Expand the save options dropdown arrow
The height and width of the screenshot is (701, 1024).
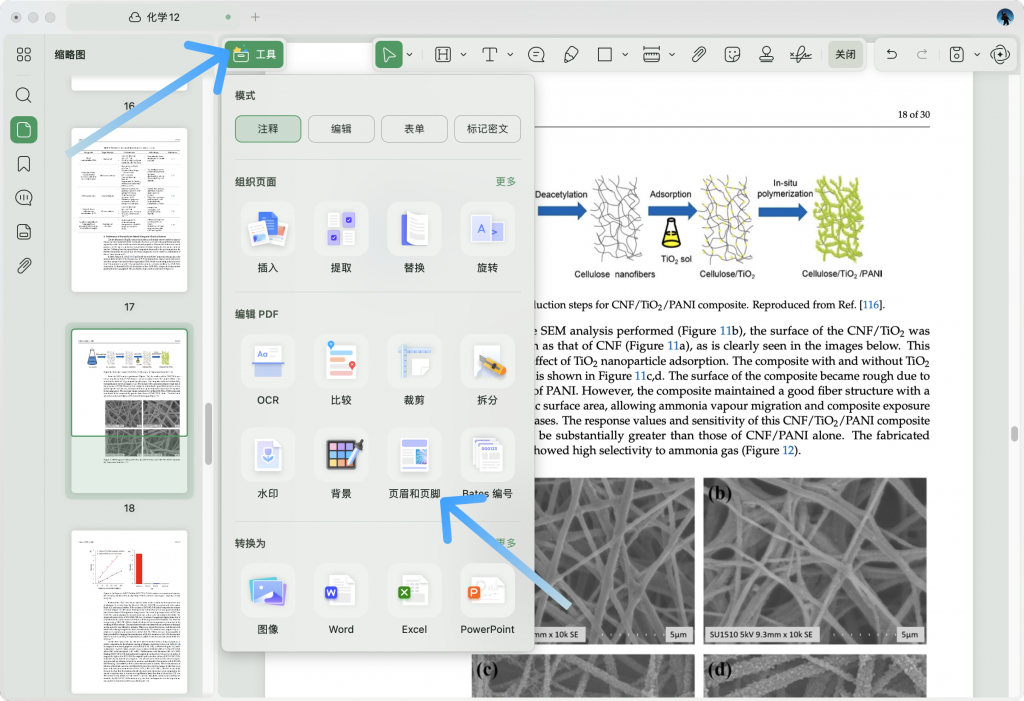pos(977,55)
